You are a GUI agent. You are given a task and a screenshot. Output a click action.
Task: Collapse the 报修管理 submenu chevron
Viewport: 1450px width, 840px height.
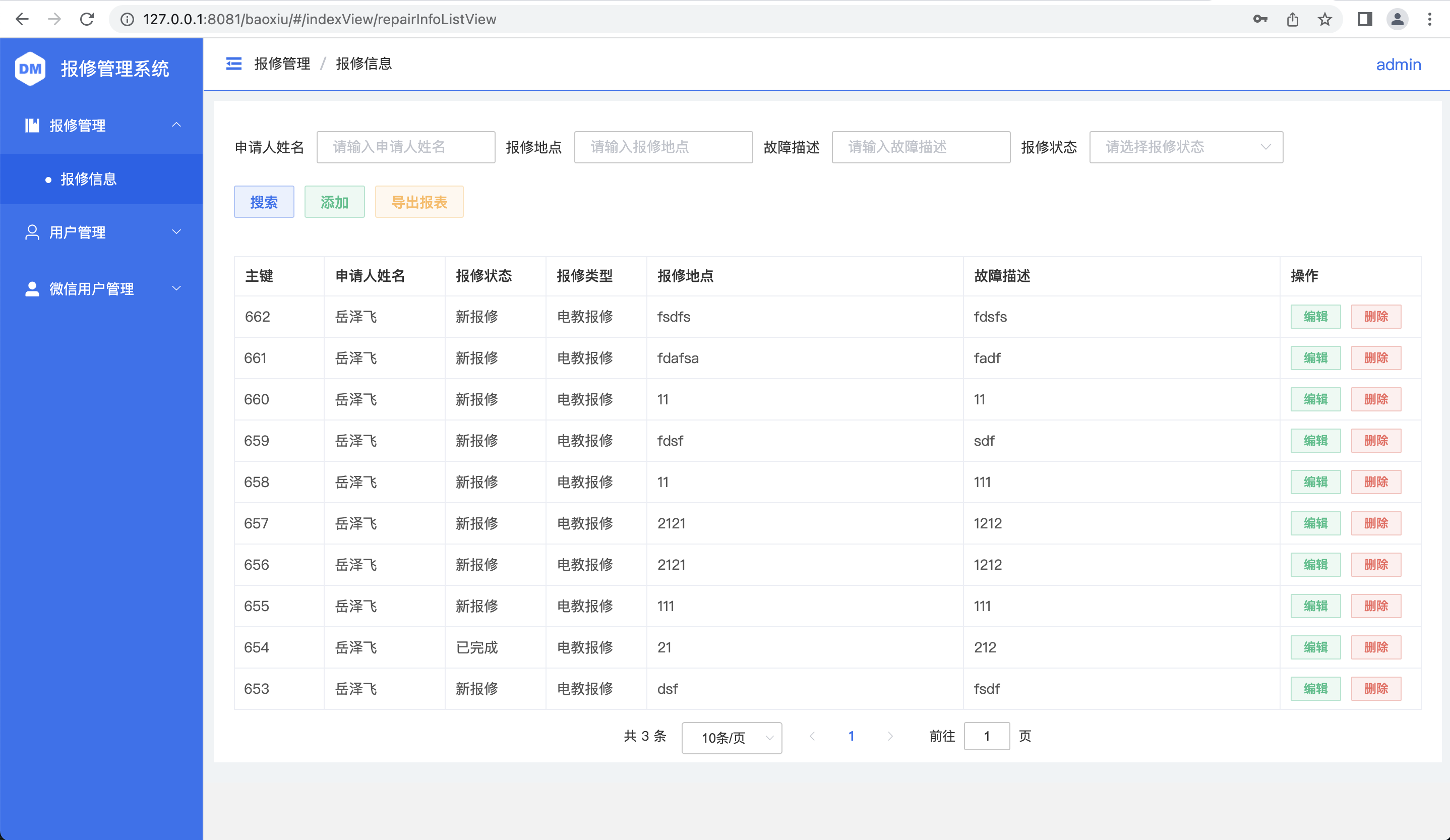click(176, 125)
